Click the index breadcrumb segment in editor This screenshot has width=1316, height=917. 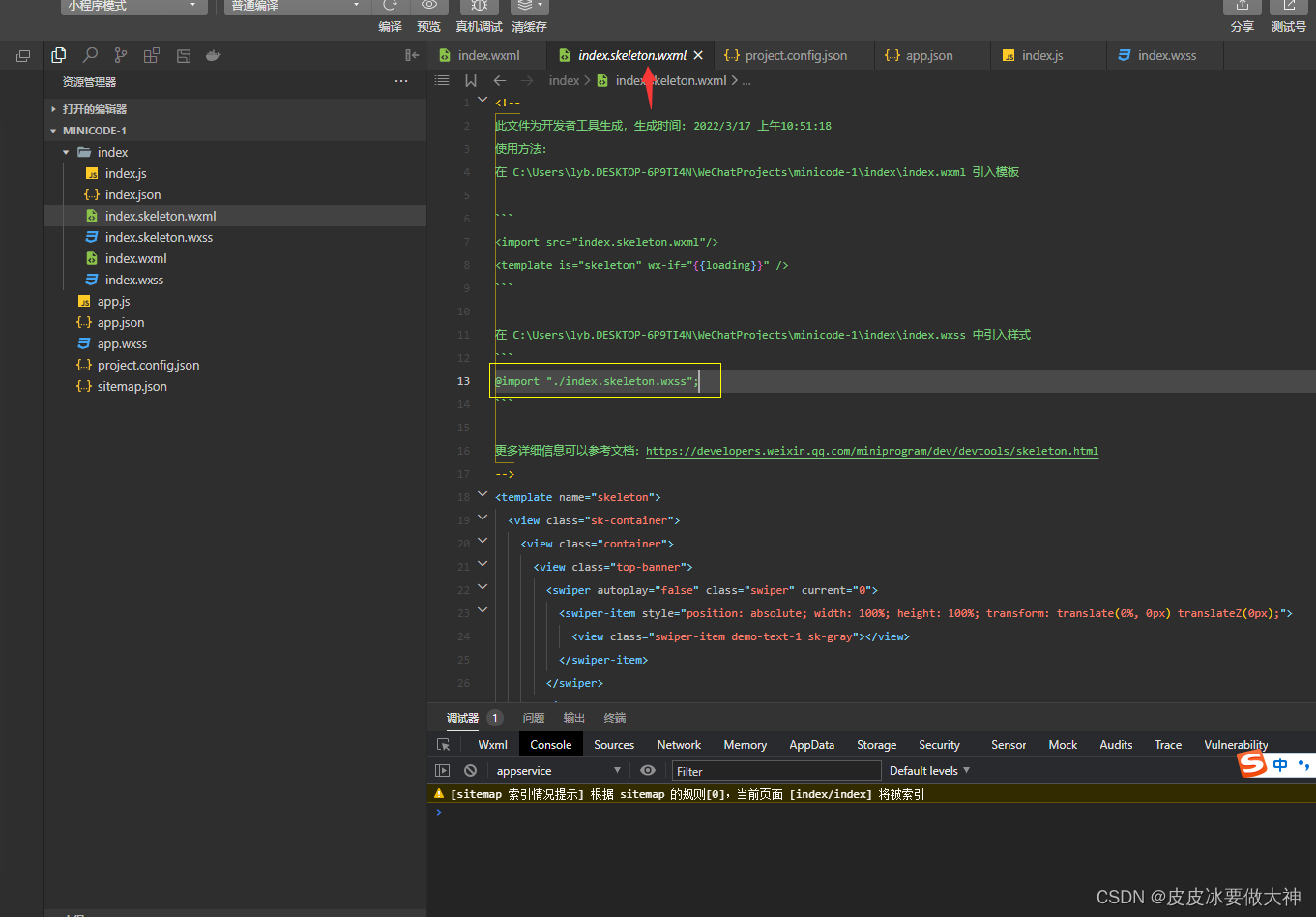(x=564, y=80)
